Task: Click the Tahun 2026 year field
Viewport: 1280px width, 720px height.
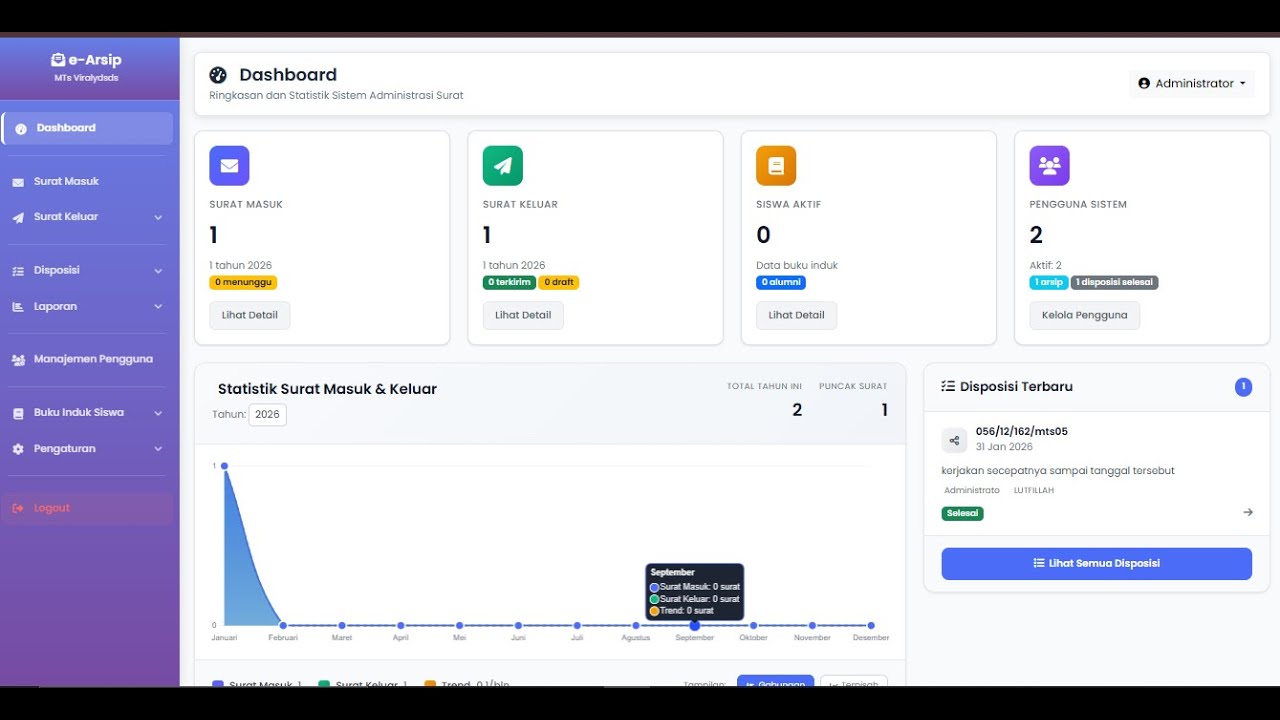Action: [x=267, y=414]
